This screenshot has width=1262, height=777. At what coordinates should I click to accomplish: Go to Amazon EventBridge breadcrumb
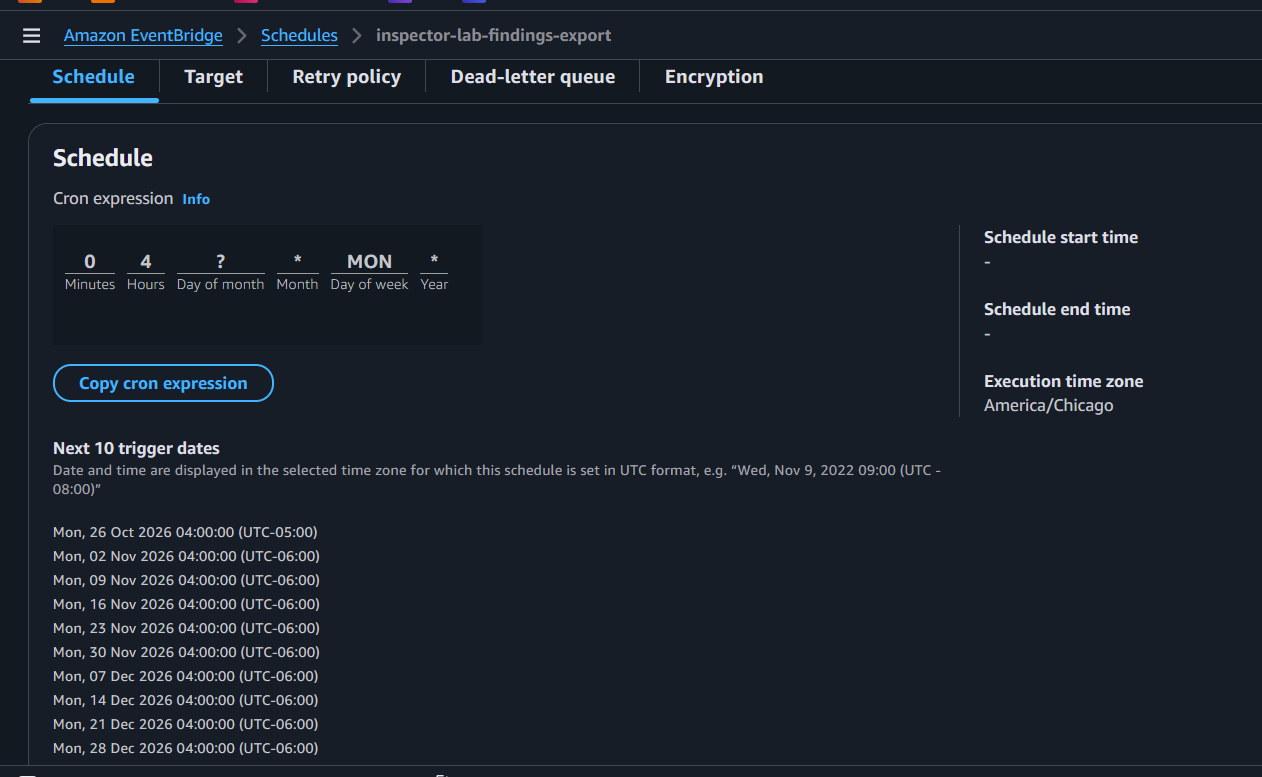[143, 36]
